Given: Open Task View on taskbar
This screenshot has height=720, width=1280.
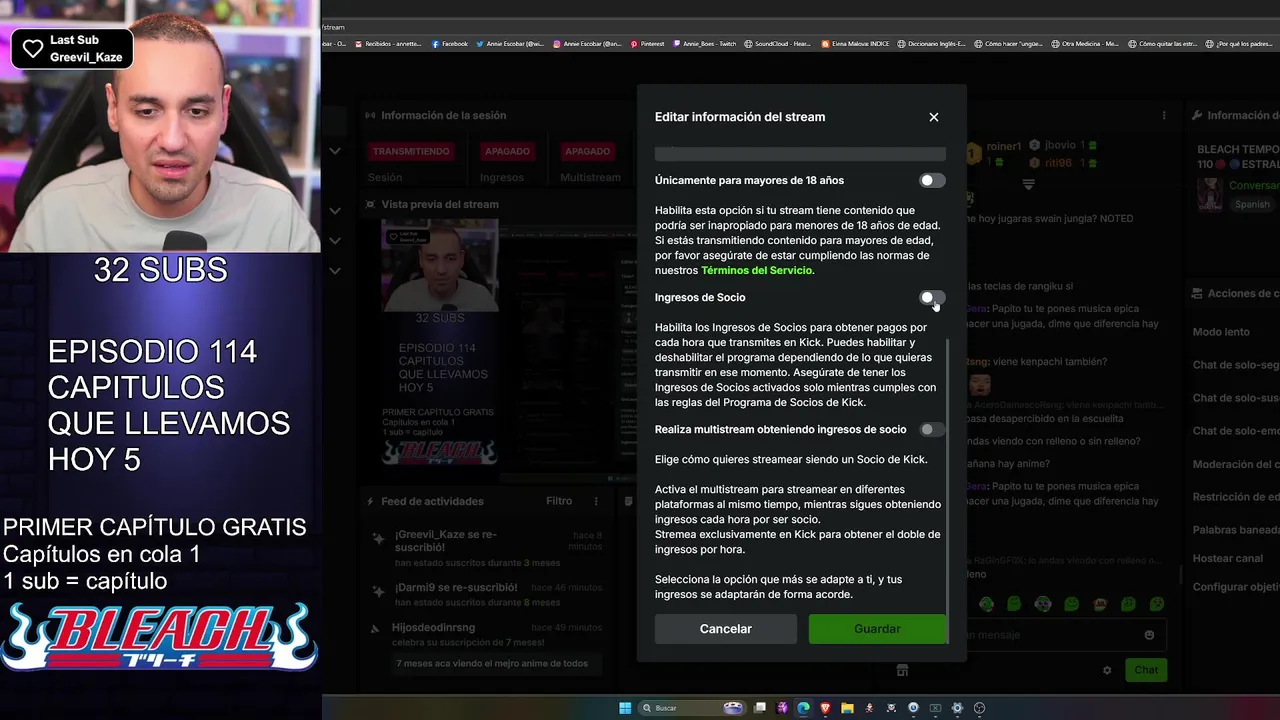Looking at the screenshot, I should coord(760,708).
